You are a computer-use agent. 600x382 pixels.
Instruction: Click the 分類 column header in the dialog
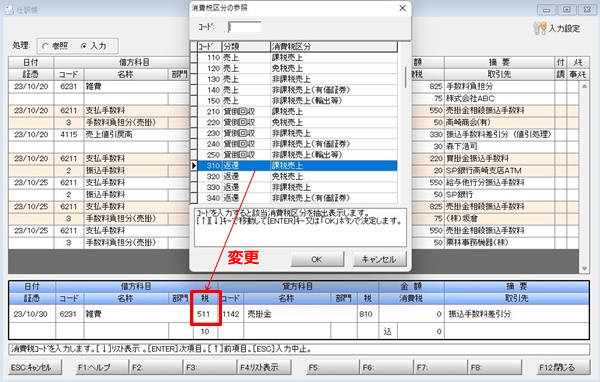[x=246, y=47]
